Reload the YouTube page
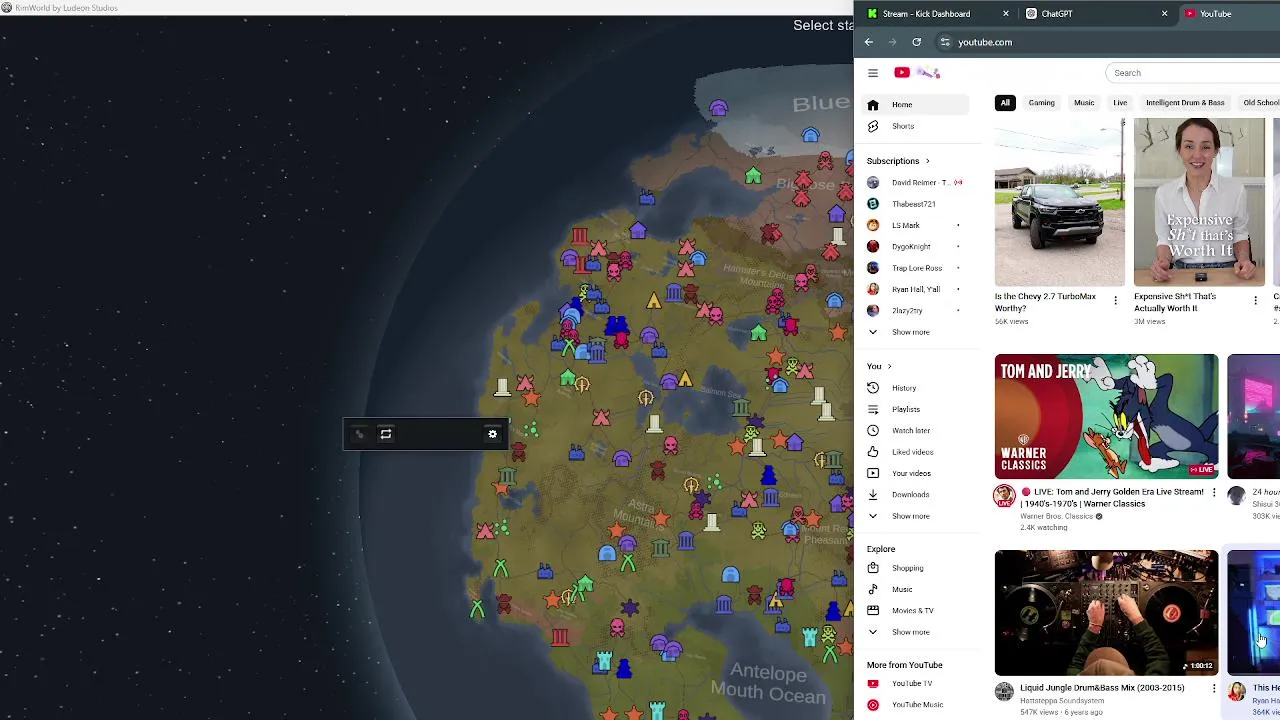The width and height of the screenshot is (1280, 720). click(917, 42)
